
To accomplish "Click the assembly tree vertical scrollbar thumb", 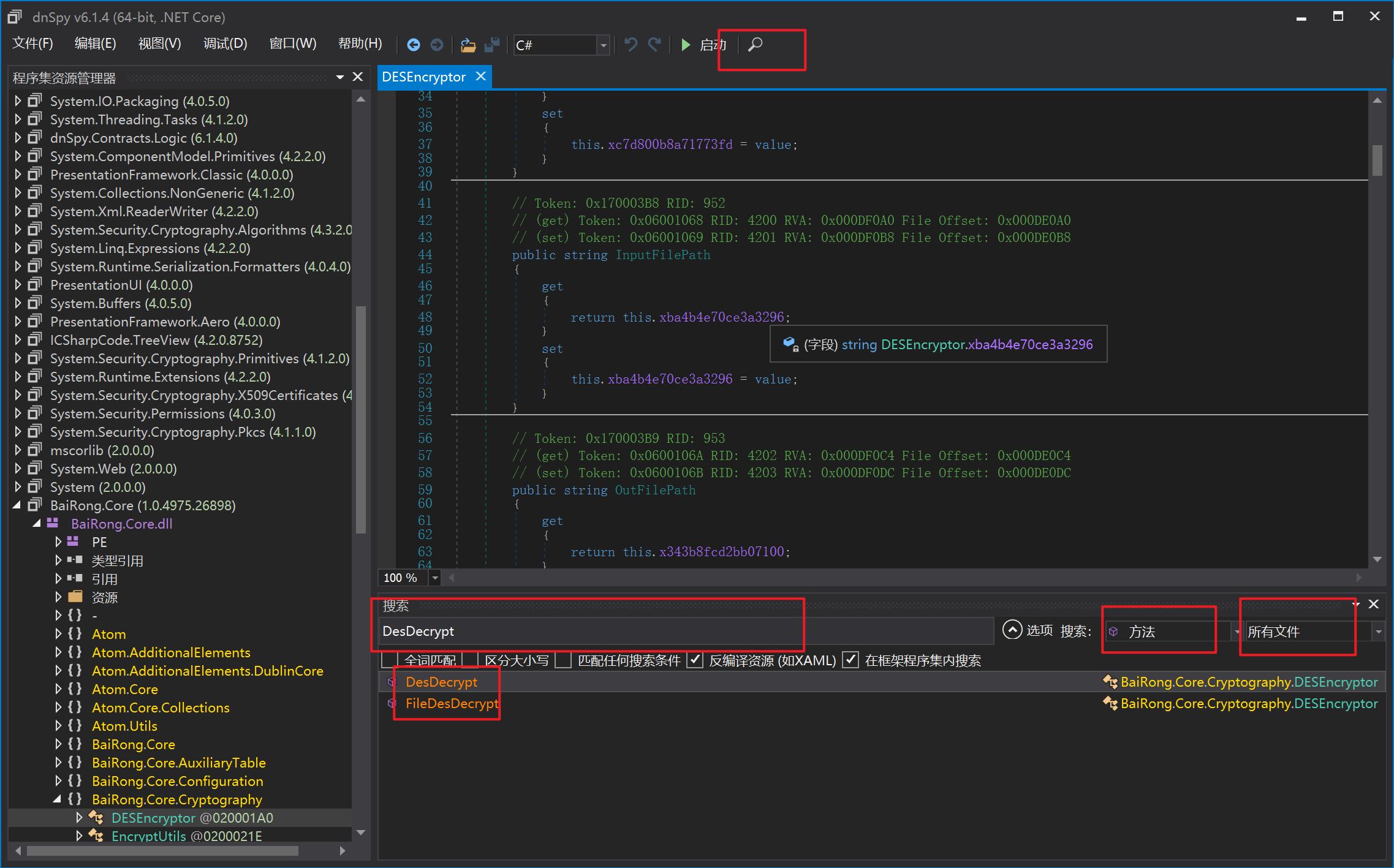I will point(361,420).
